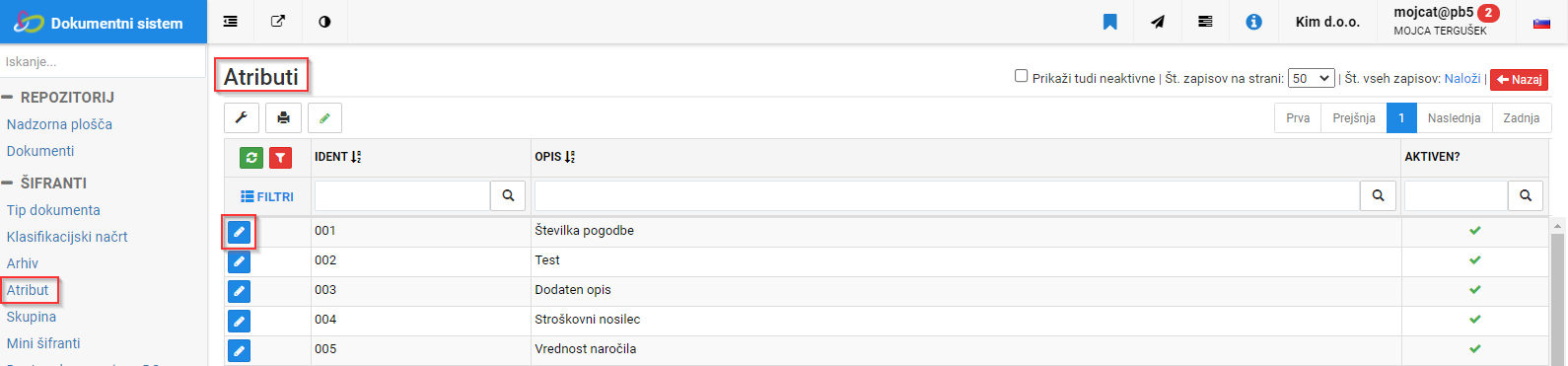Open Klasifikacijski načrt in sidebar
Image resolution: width=1568 pixels, height=366 pixels.
67,237
